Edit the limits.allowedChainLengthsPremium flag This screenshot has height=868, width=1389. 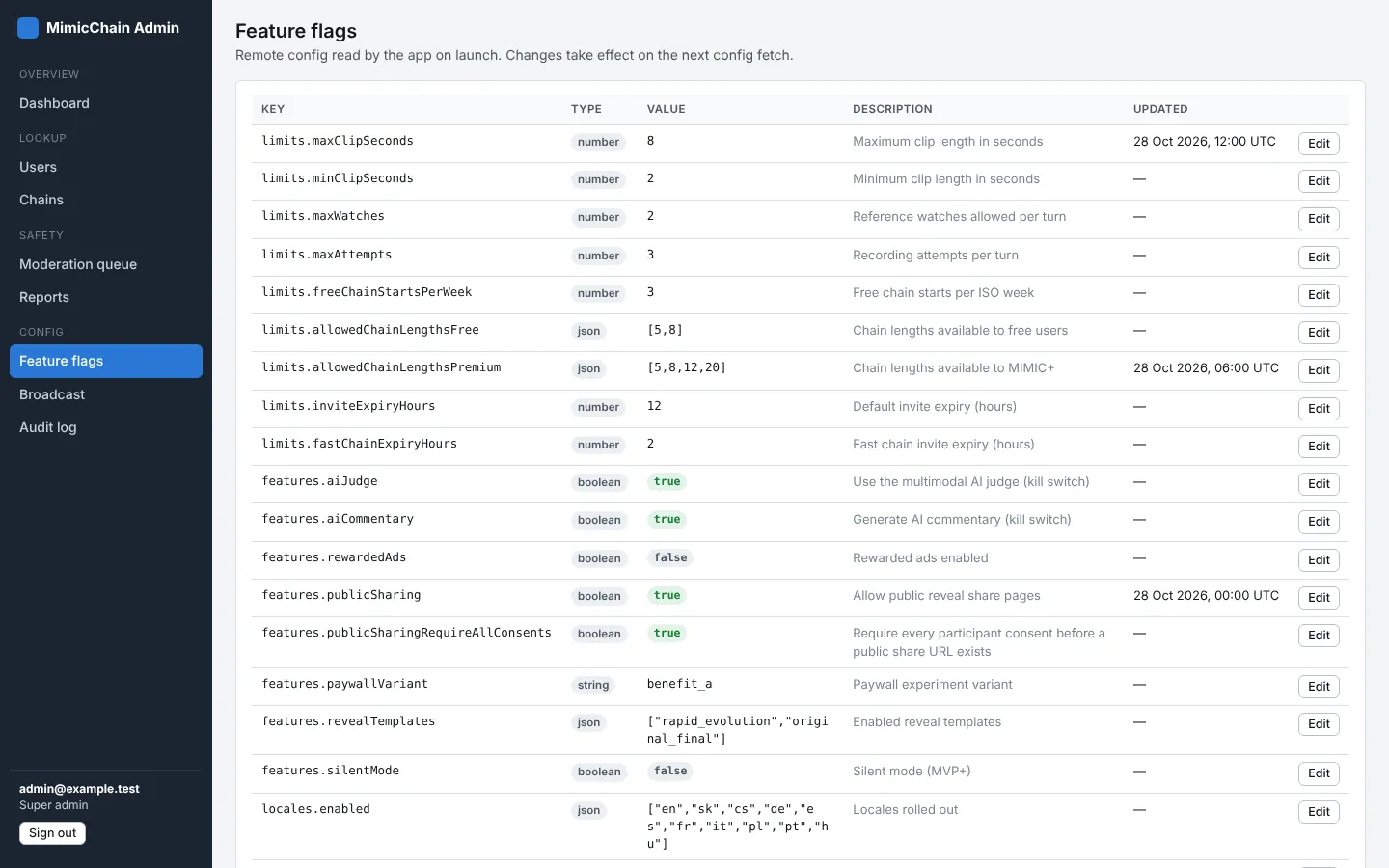[1319, 370]
